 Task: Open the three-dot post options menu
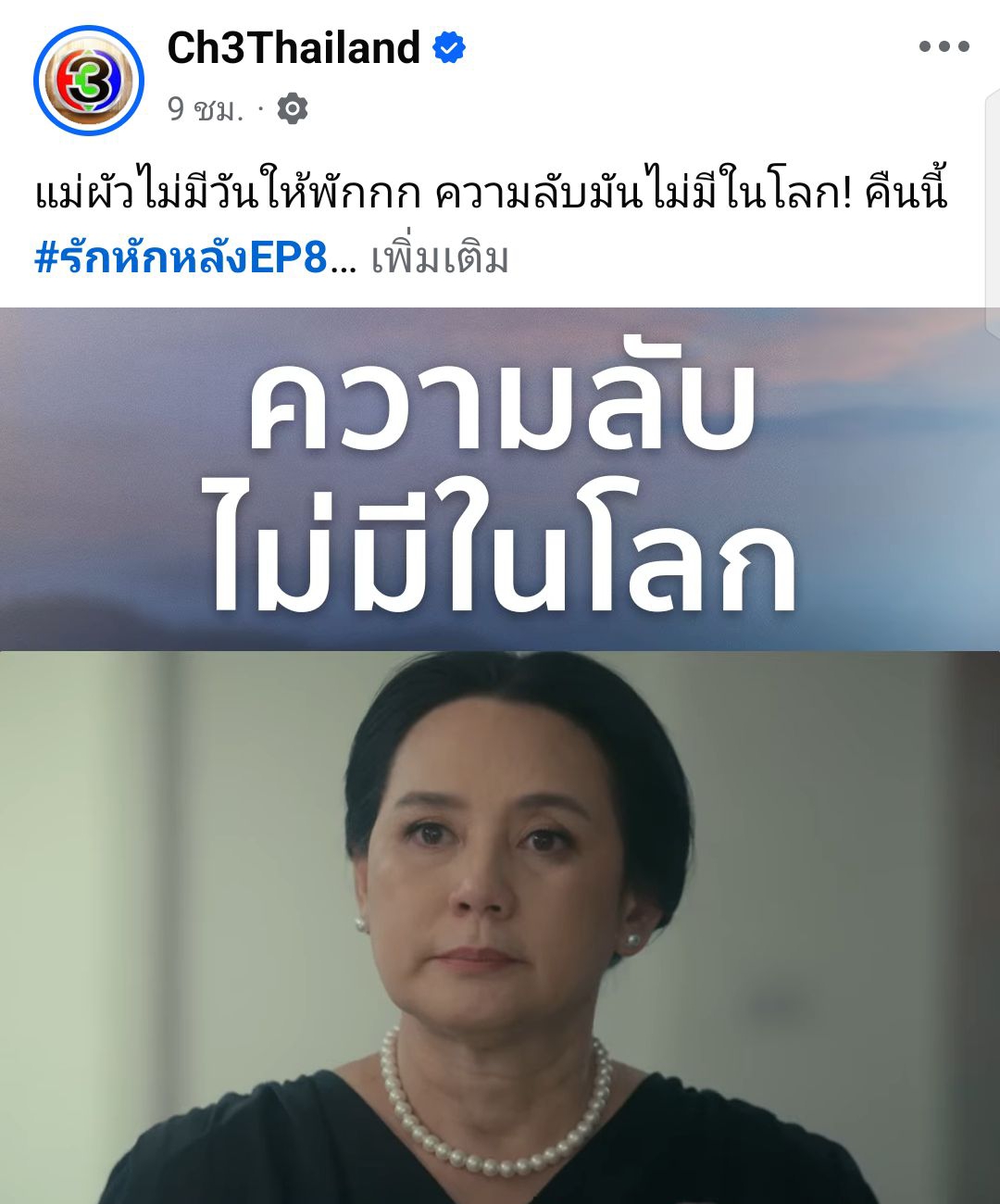pyautogui.click(x=944, y=46)
